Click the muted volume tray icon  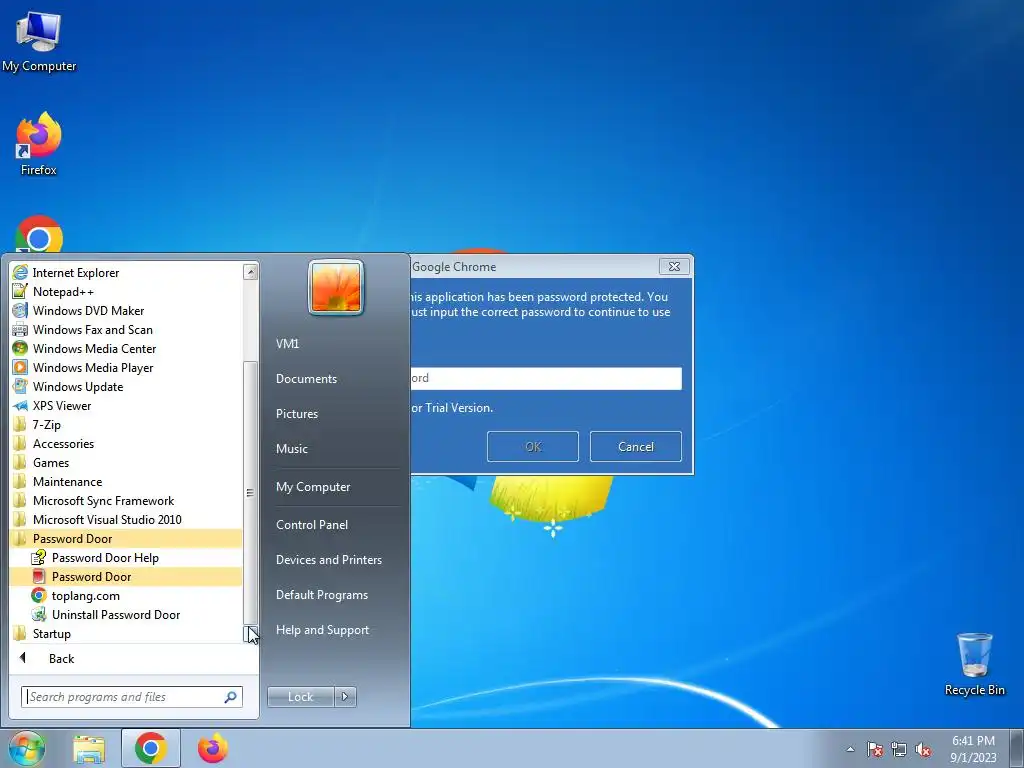[923, 750]
